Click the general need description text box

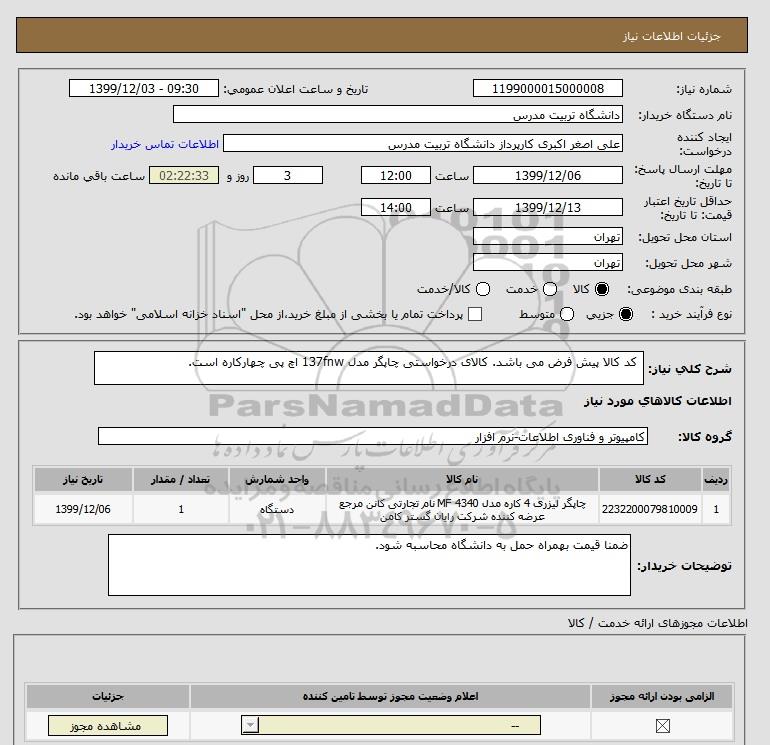[x=369, y=368]
